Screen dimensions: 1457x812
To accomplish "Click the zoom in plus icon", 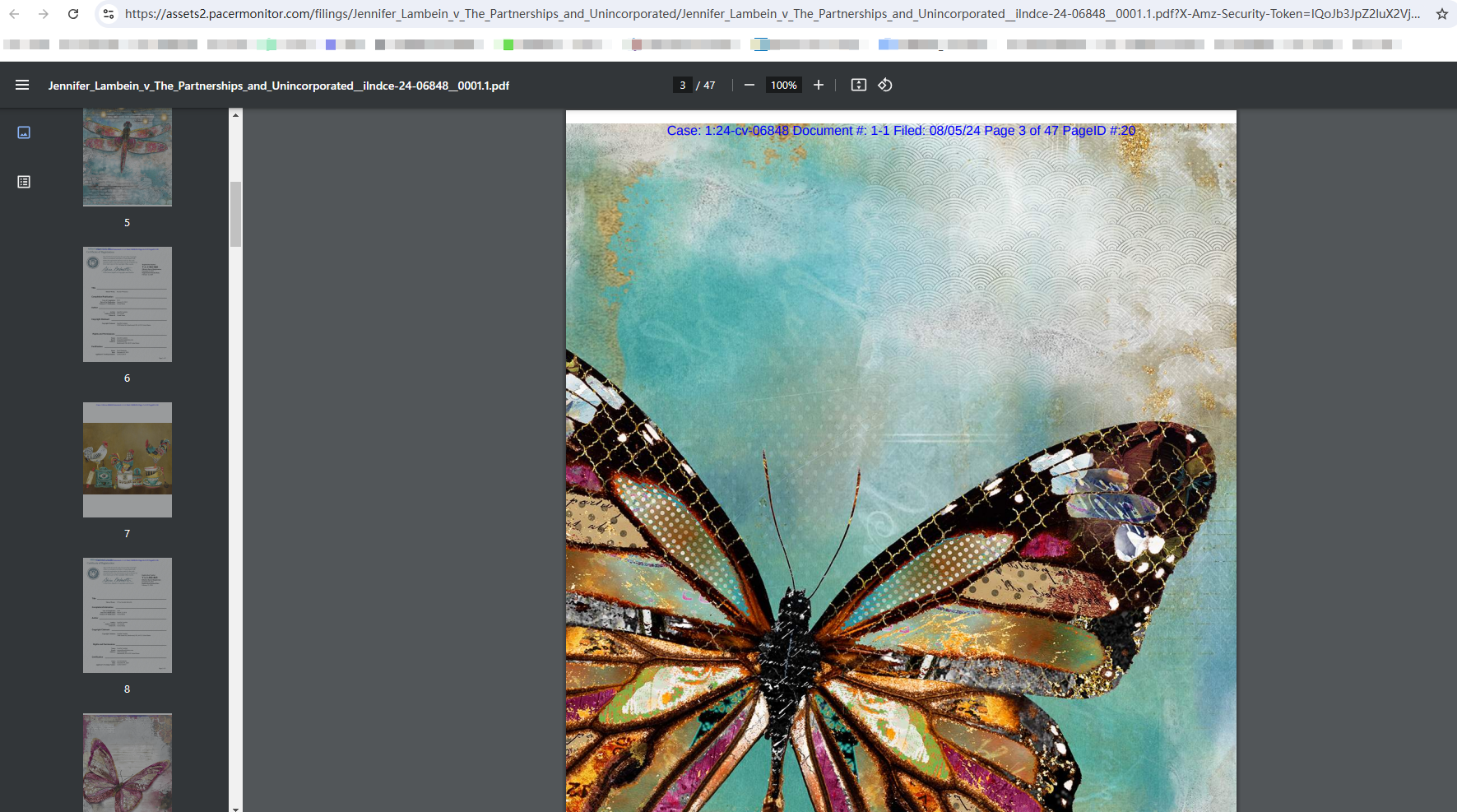I will 818,85.
